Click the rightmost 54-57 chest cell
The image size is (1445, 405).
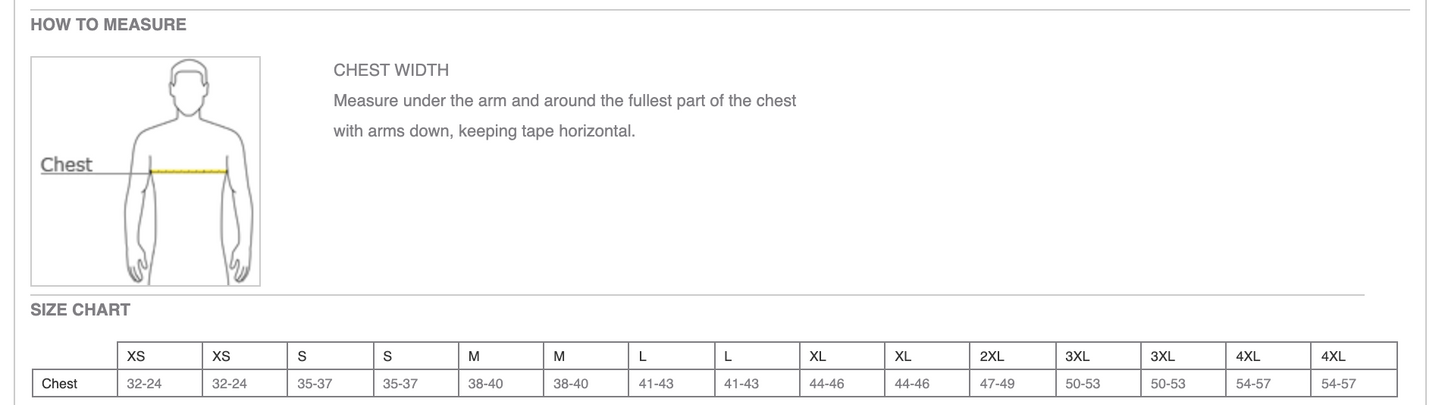(x=1338, y=383)
